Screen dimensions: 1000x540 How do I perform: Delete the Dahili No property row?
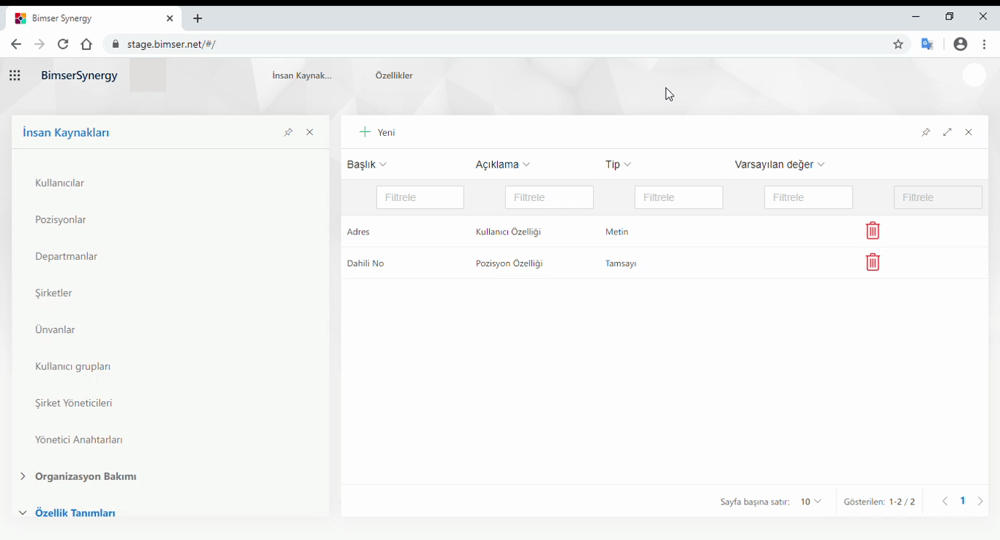pos(872,263)
